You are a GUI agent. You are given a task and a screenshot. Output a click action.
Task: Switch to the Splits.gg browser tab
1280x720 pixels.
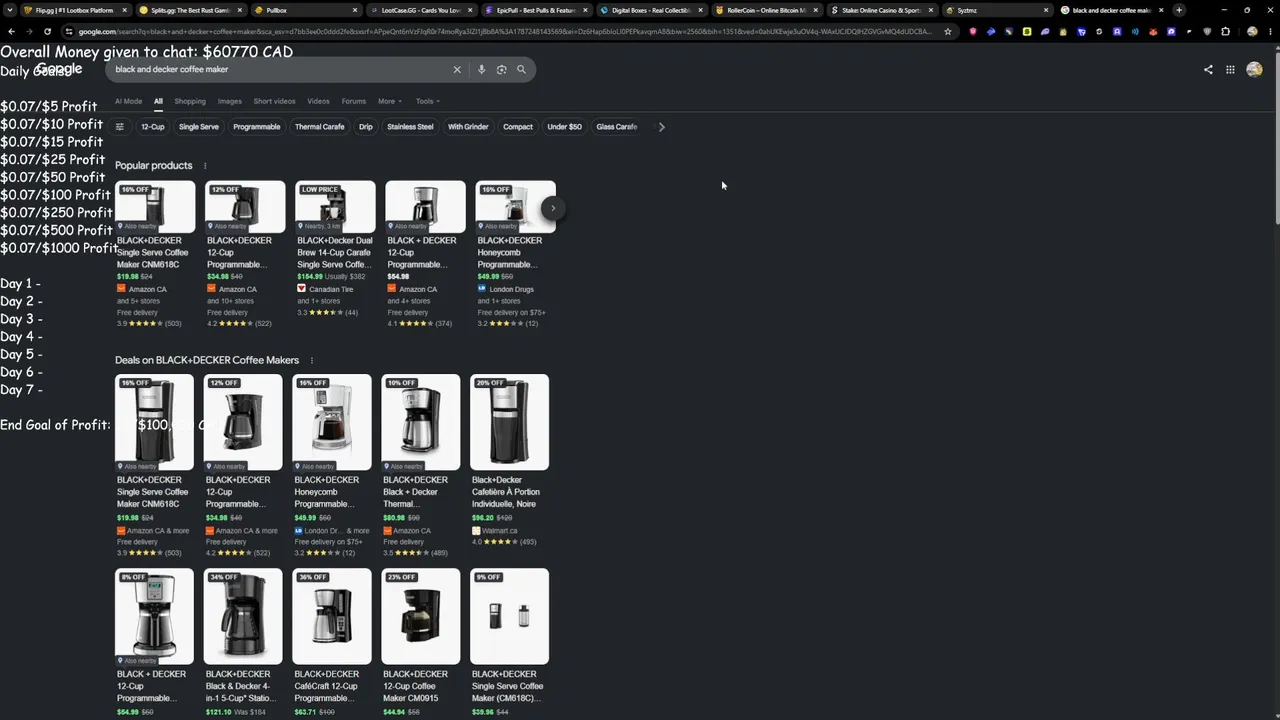pos(190,10)
